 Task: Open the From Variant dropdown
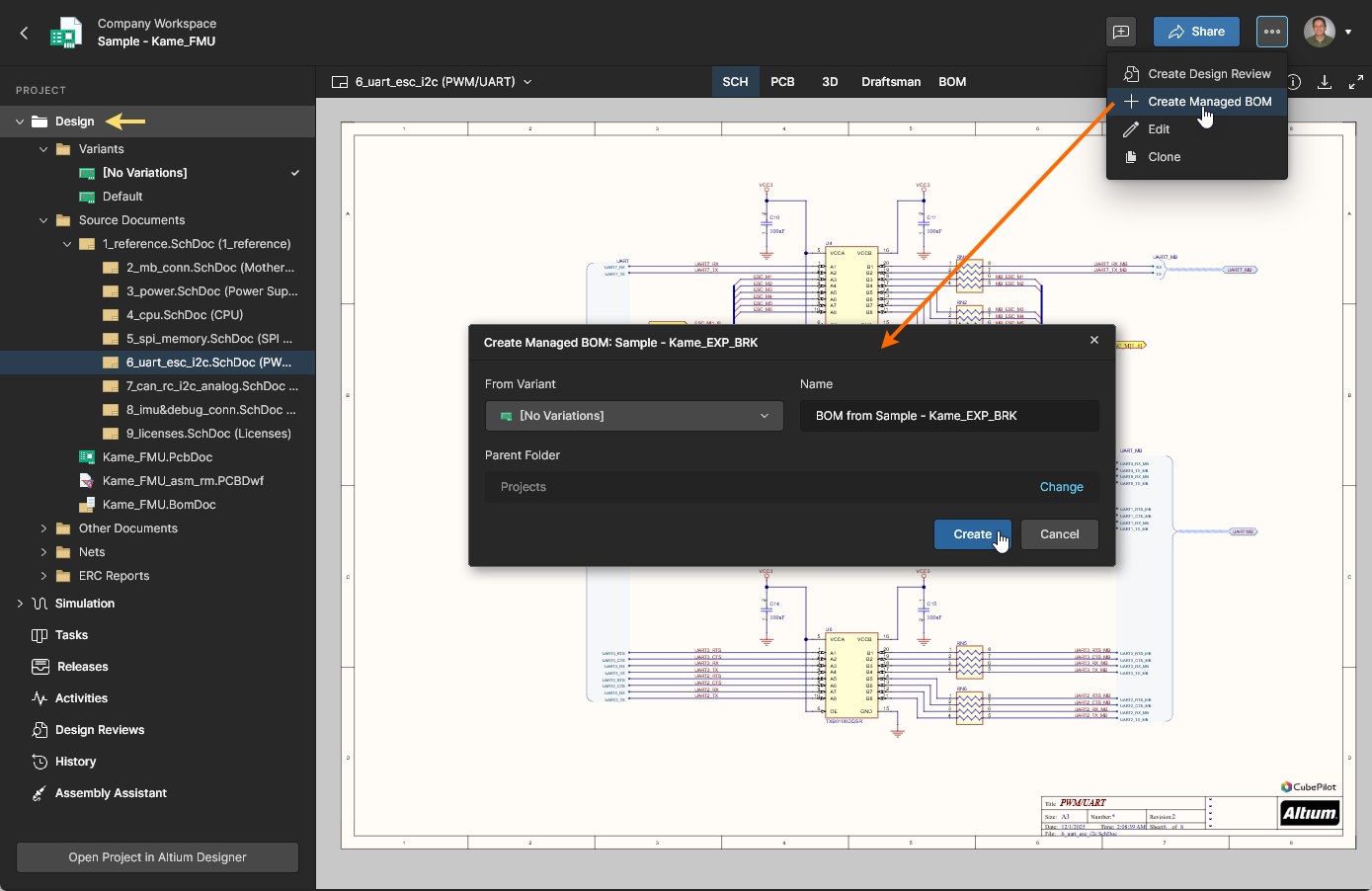(634, 416)
